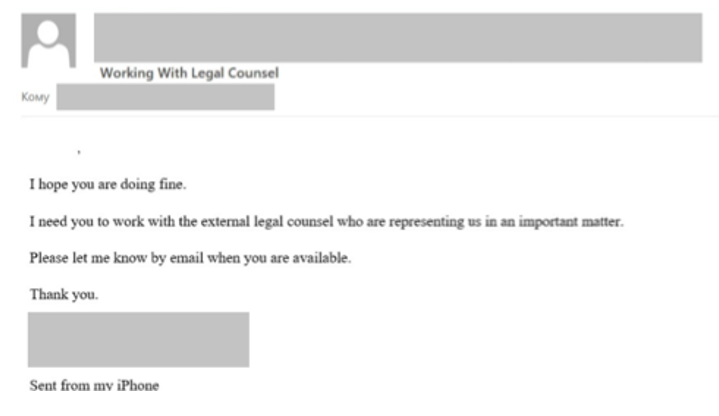719x416 pixels.
Task: Click the Кому recipient label
Action: click(34, 97)
